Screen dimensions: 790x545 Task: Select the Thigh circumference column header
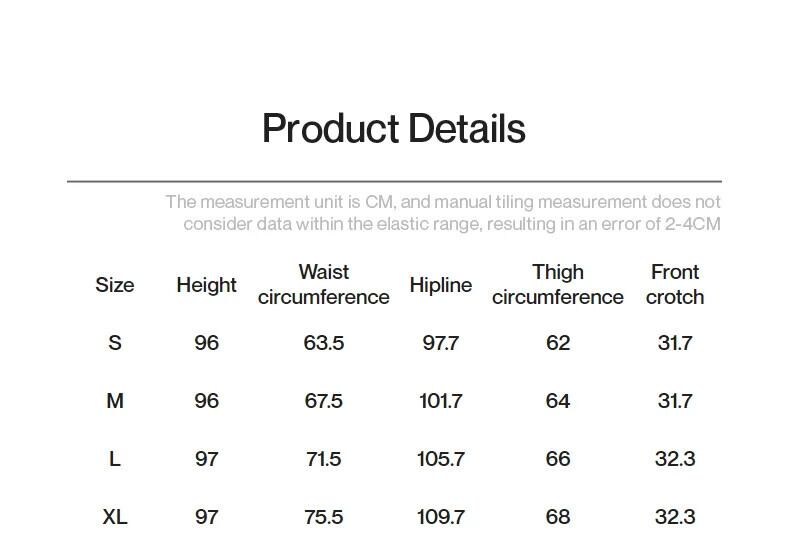tap(557, 285)
